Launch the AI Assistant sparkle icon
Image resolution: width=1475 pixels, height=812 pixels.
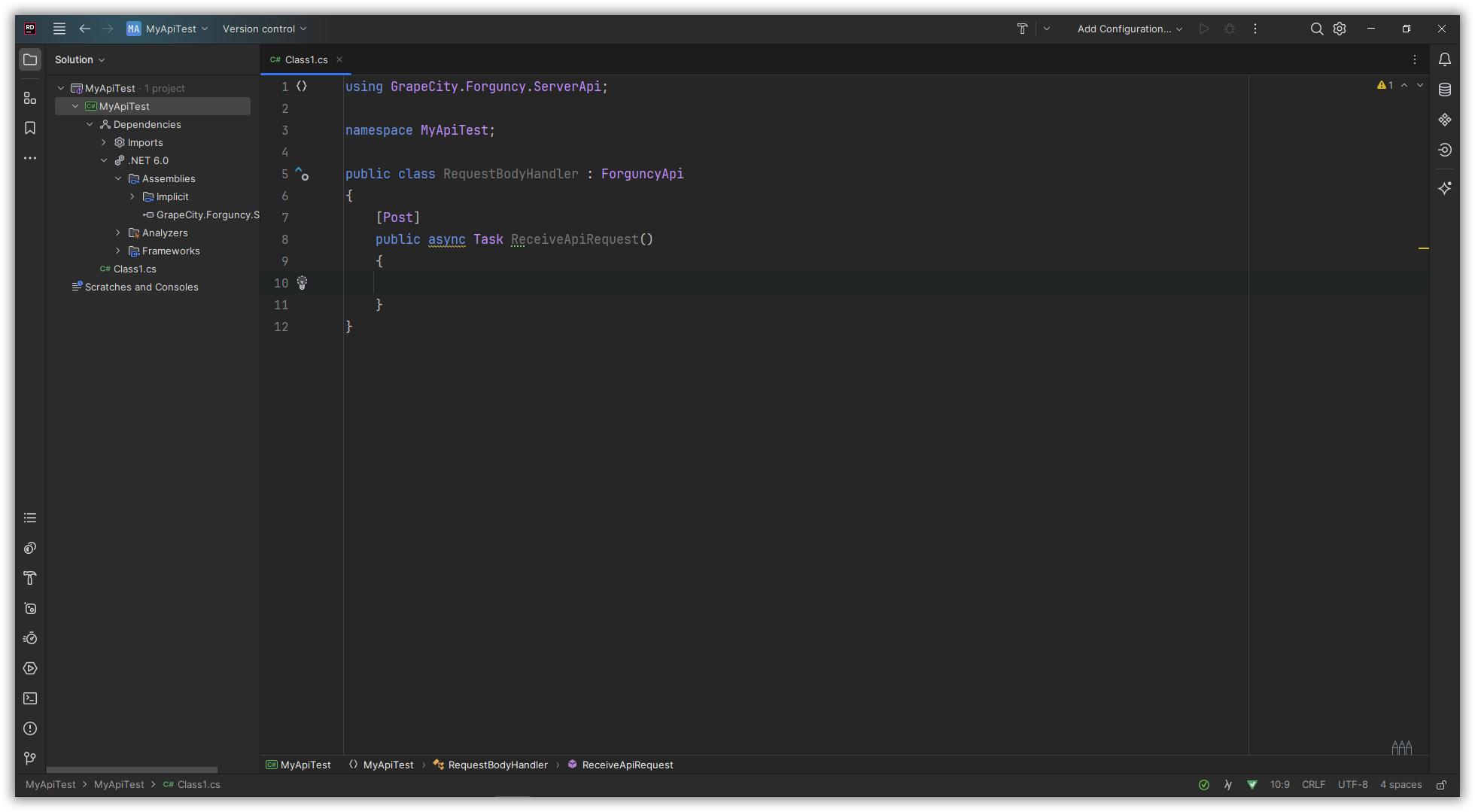click(1445, 188)
